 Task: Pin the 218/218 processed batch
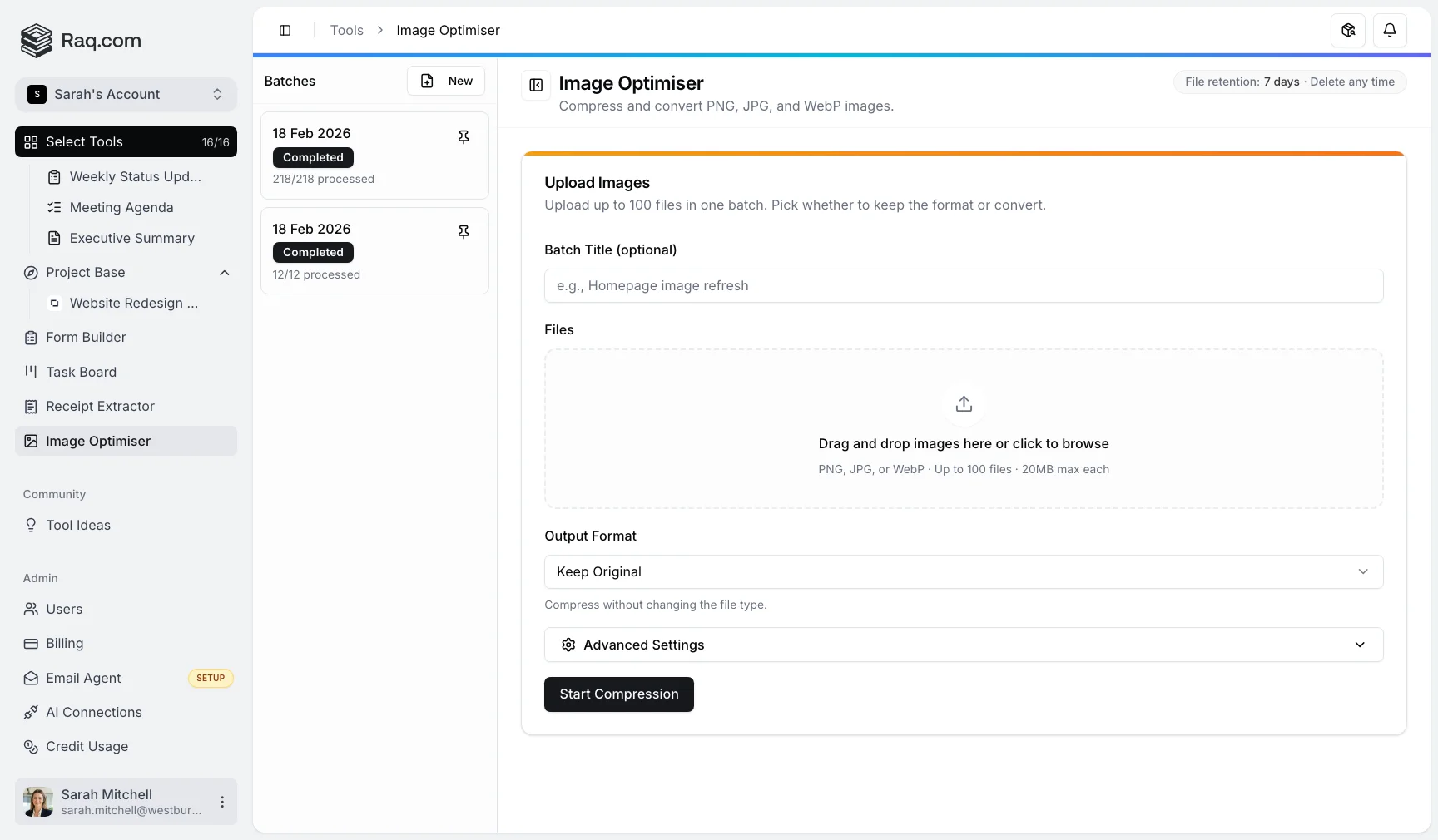pos(464,137)
